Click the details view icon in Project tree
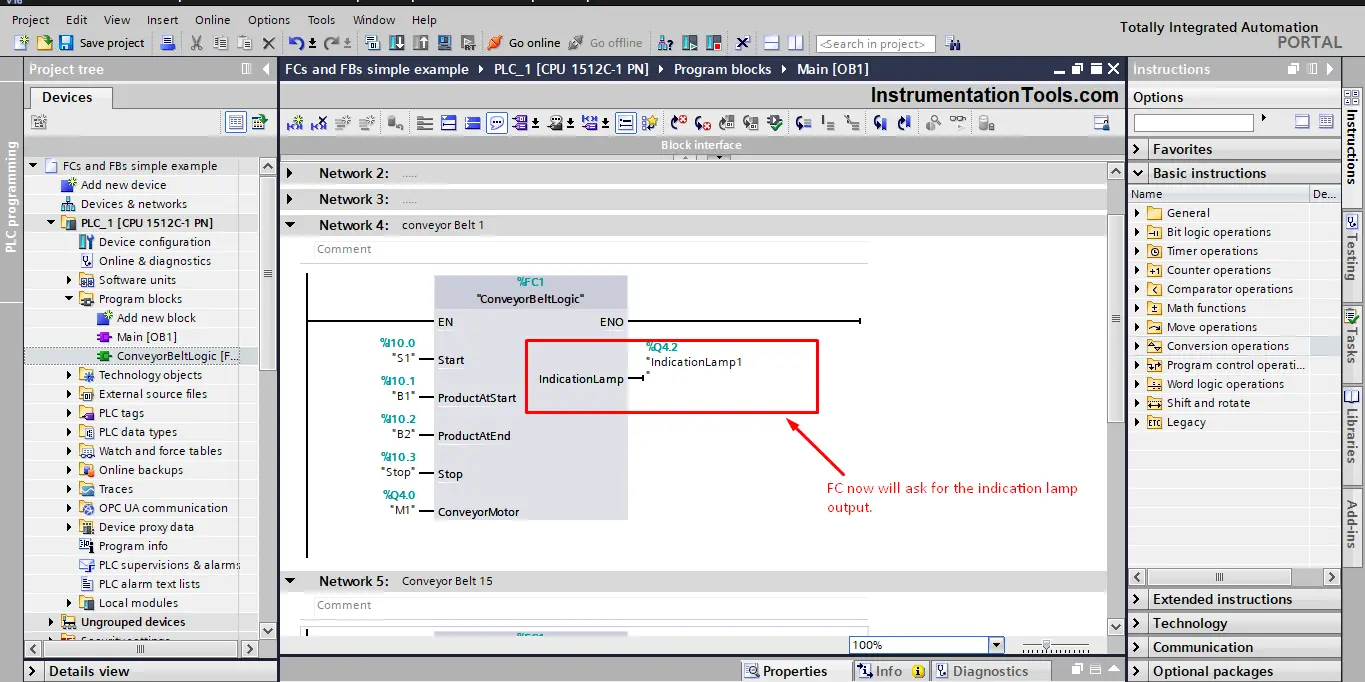Viewport: 1365px width, 682px height. click(235, 122)
